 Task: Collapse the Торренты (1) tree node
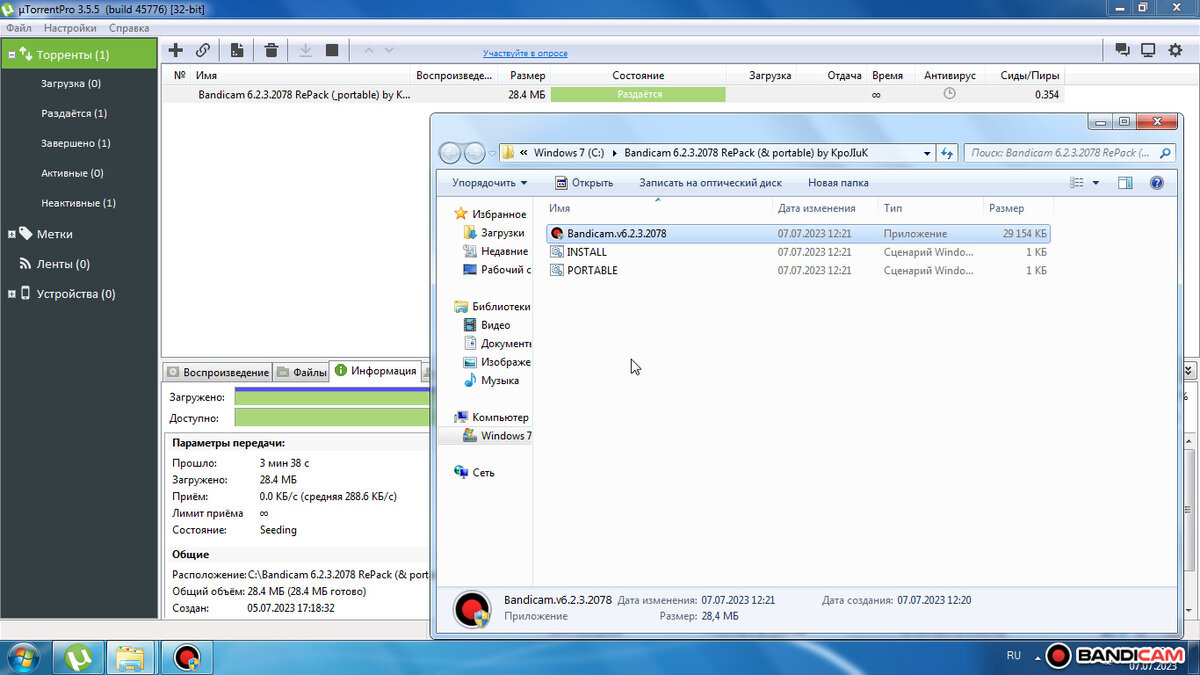(12, 55)
